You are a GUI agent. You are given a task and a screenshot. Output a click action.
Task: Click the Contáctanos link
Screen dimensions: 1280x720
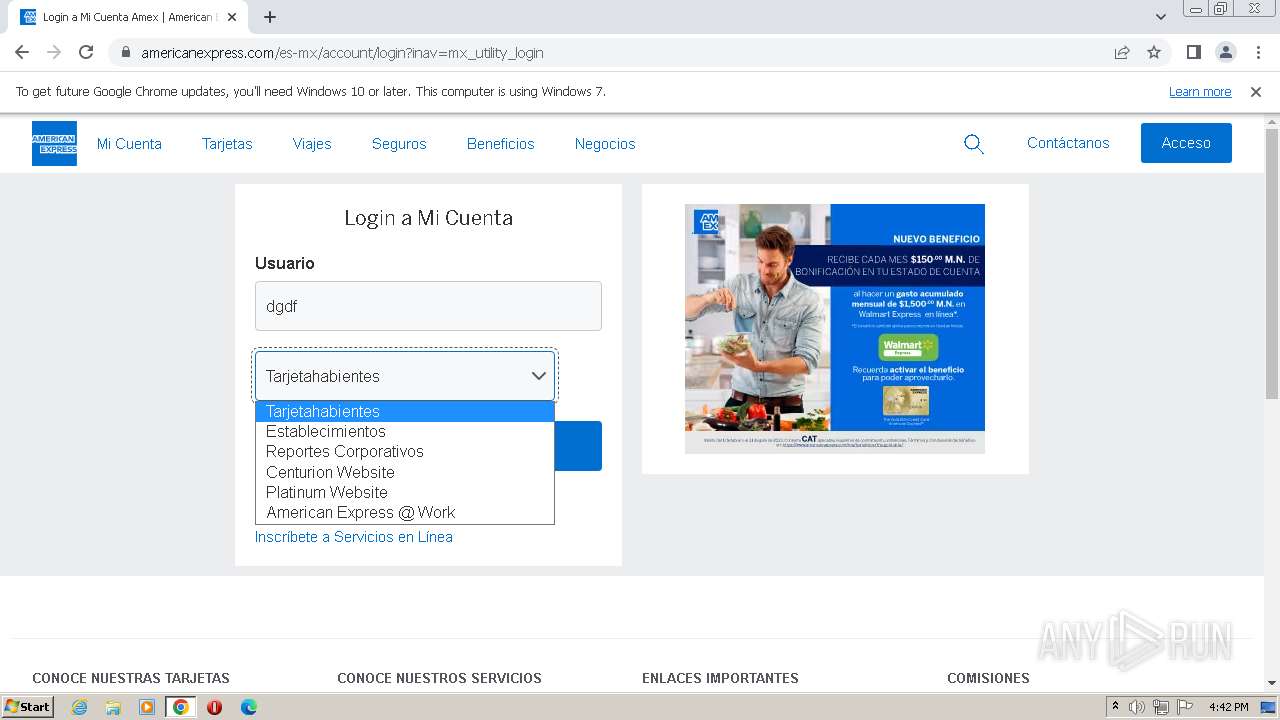(1068, 143)
